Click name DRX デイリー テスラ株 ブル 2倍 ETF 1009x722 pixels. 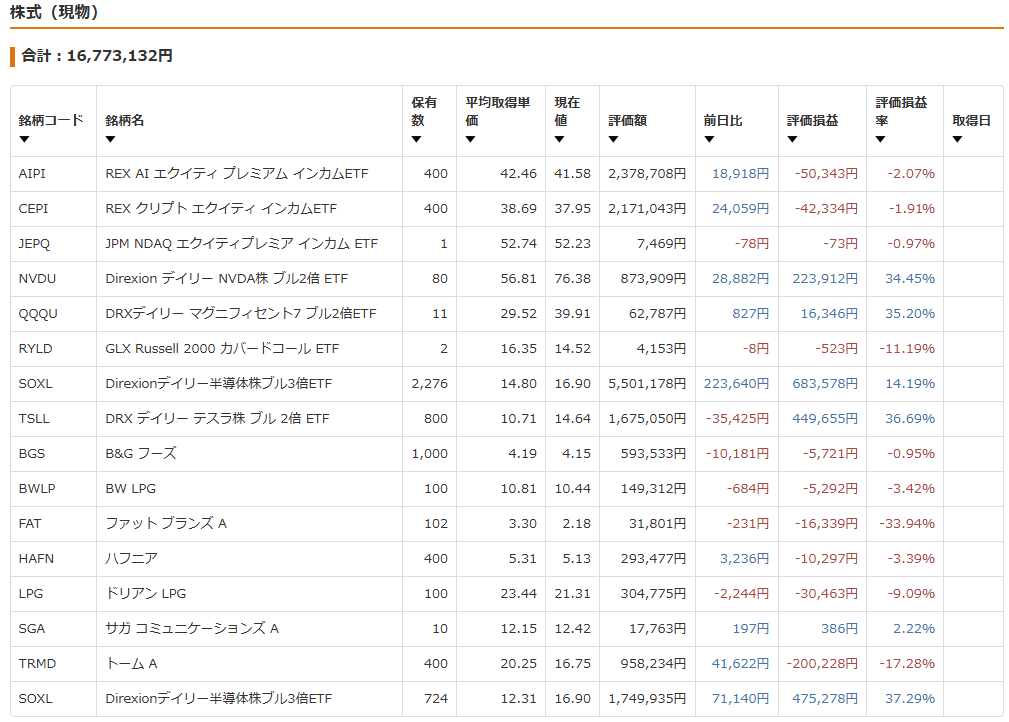(217, 418)
